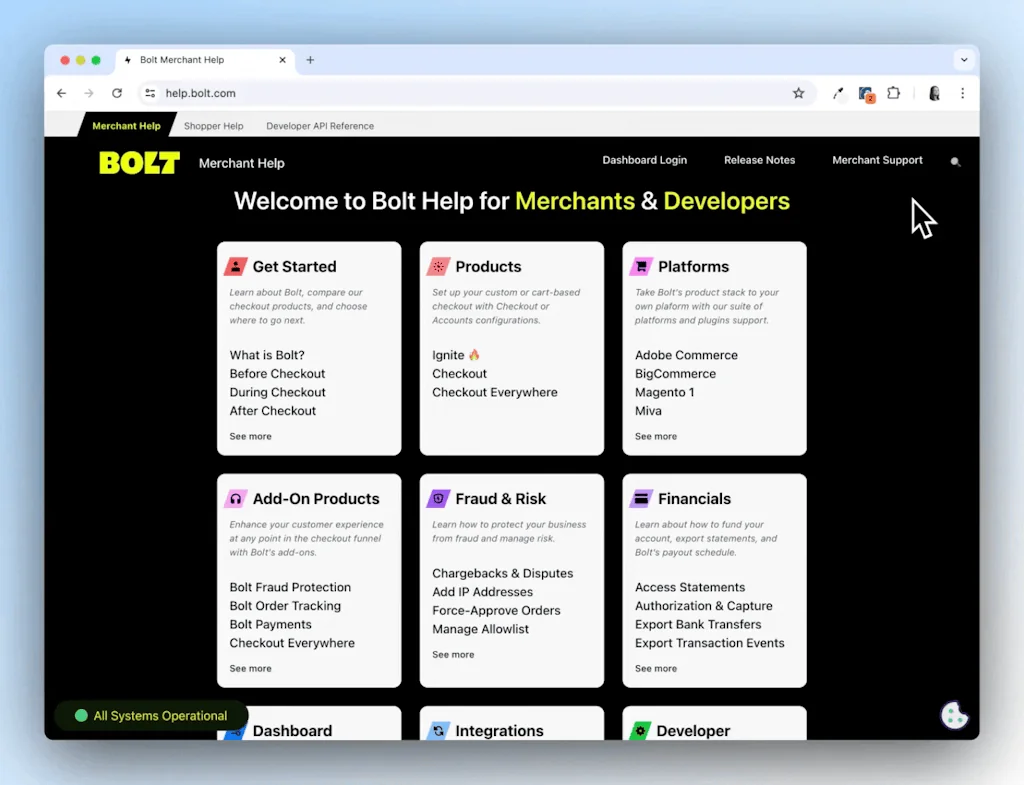This screenshot has width=1024, height=785.
Task: Click the "What is Bolt?" link
Action: 265,354
